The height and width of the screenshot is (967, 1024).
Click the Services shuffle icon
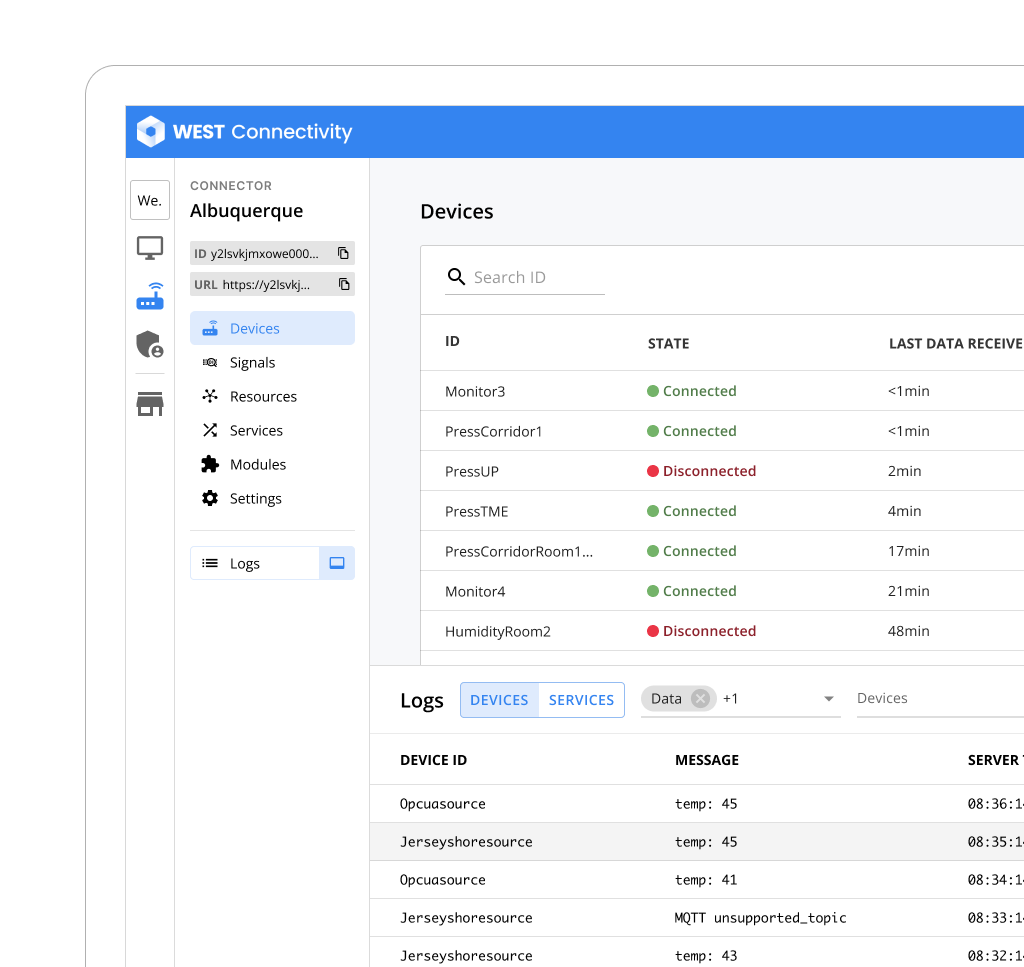tap(210, 430)
